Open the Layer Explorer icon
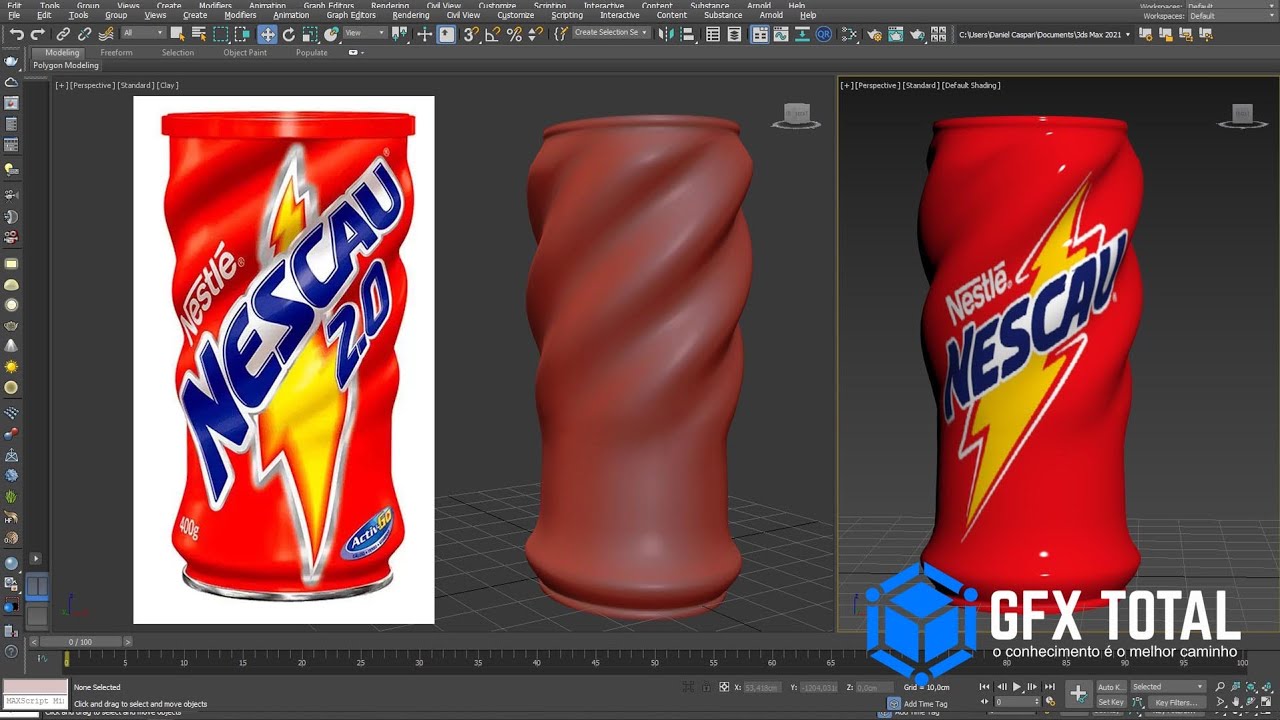Viewport: 1280px width, 720px height. [x=734, y=33]
